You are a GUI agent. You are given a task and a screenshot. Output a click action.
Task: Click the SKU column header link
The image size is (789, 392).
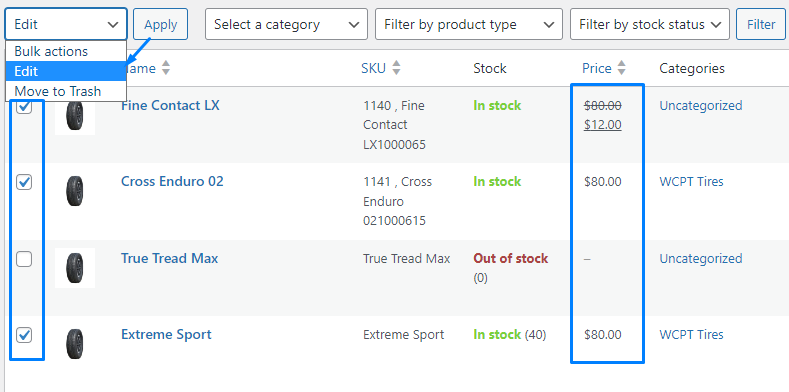[373, 68]
